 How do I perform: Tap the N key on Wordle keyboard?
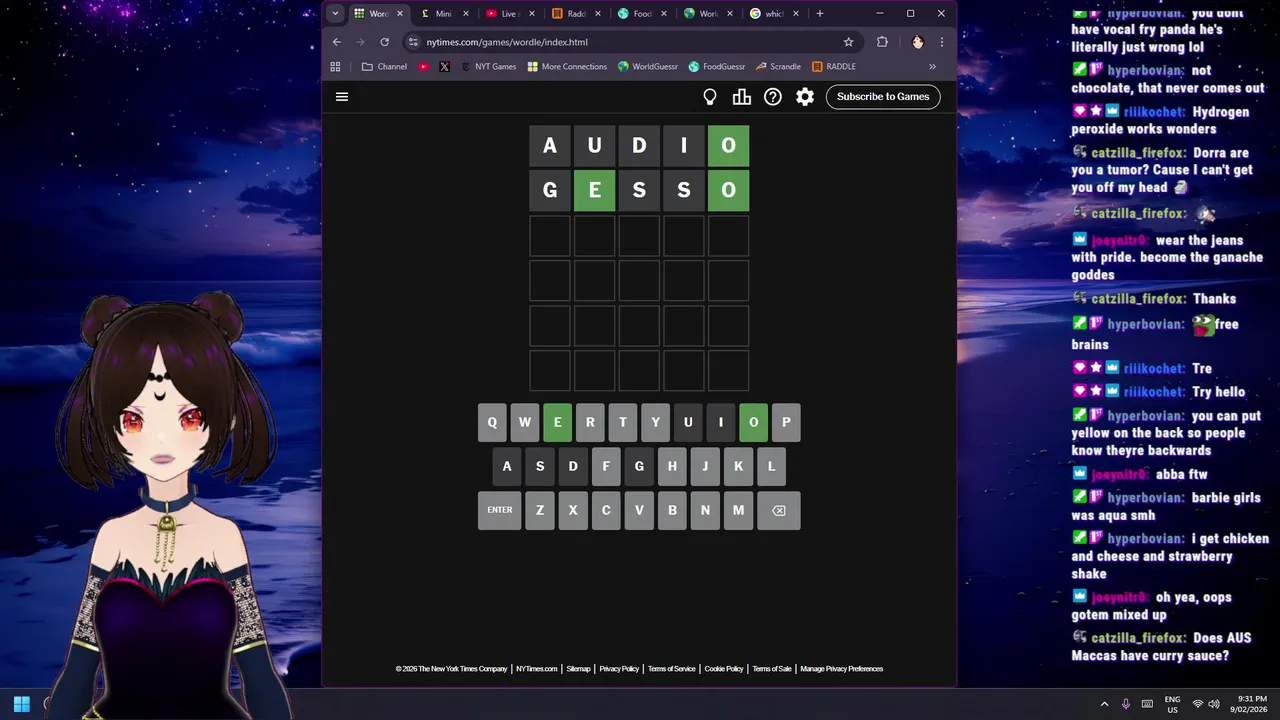click(x=705, y=510)
